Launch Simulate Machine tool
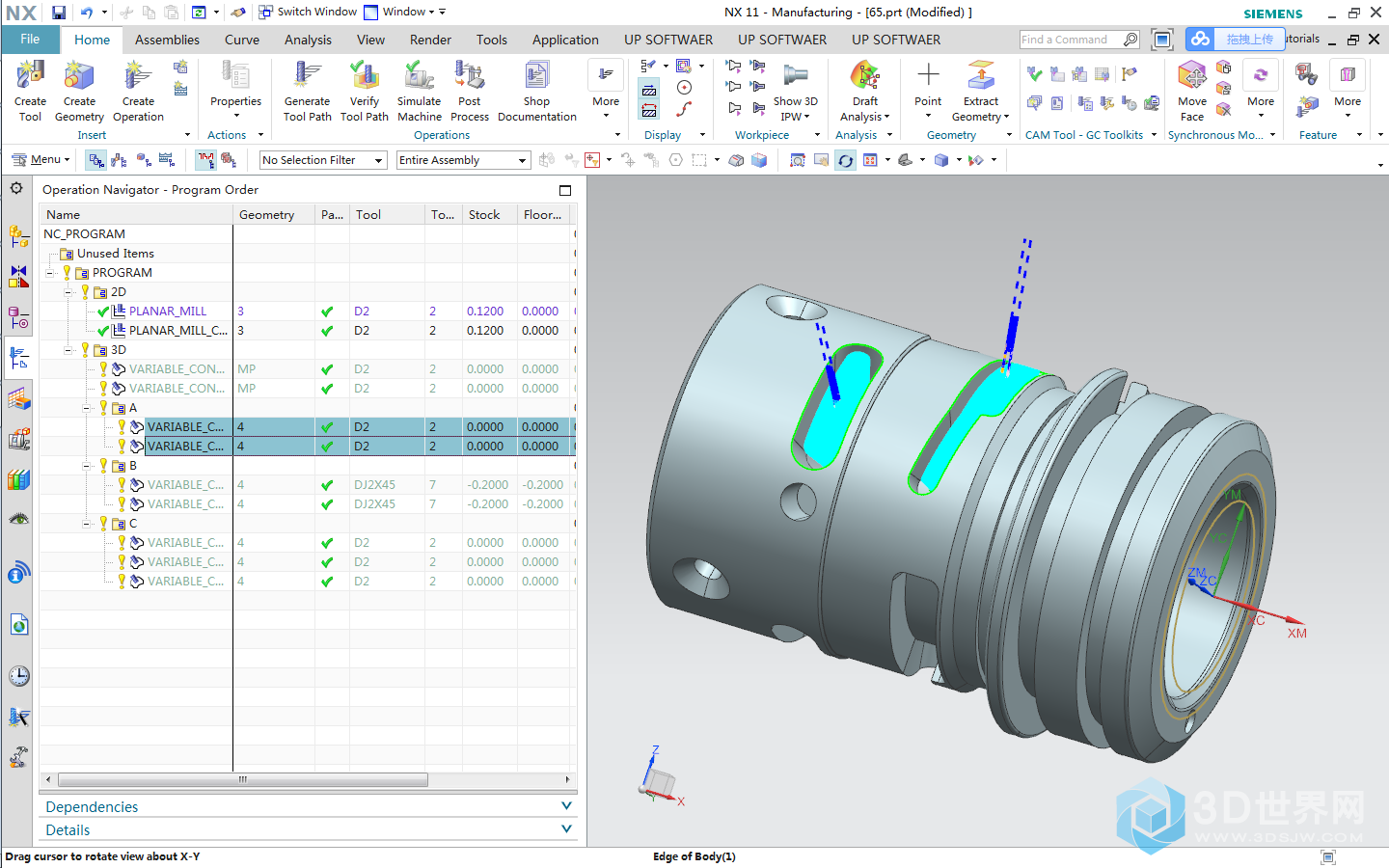This screenshot has width=1389, height=868. 419,91
